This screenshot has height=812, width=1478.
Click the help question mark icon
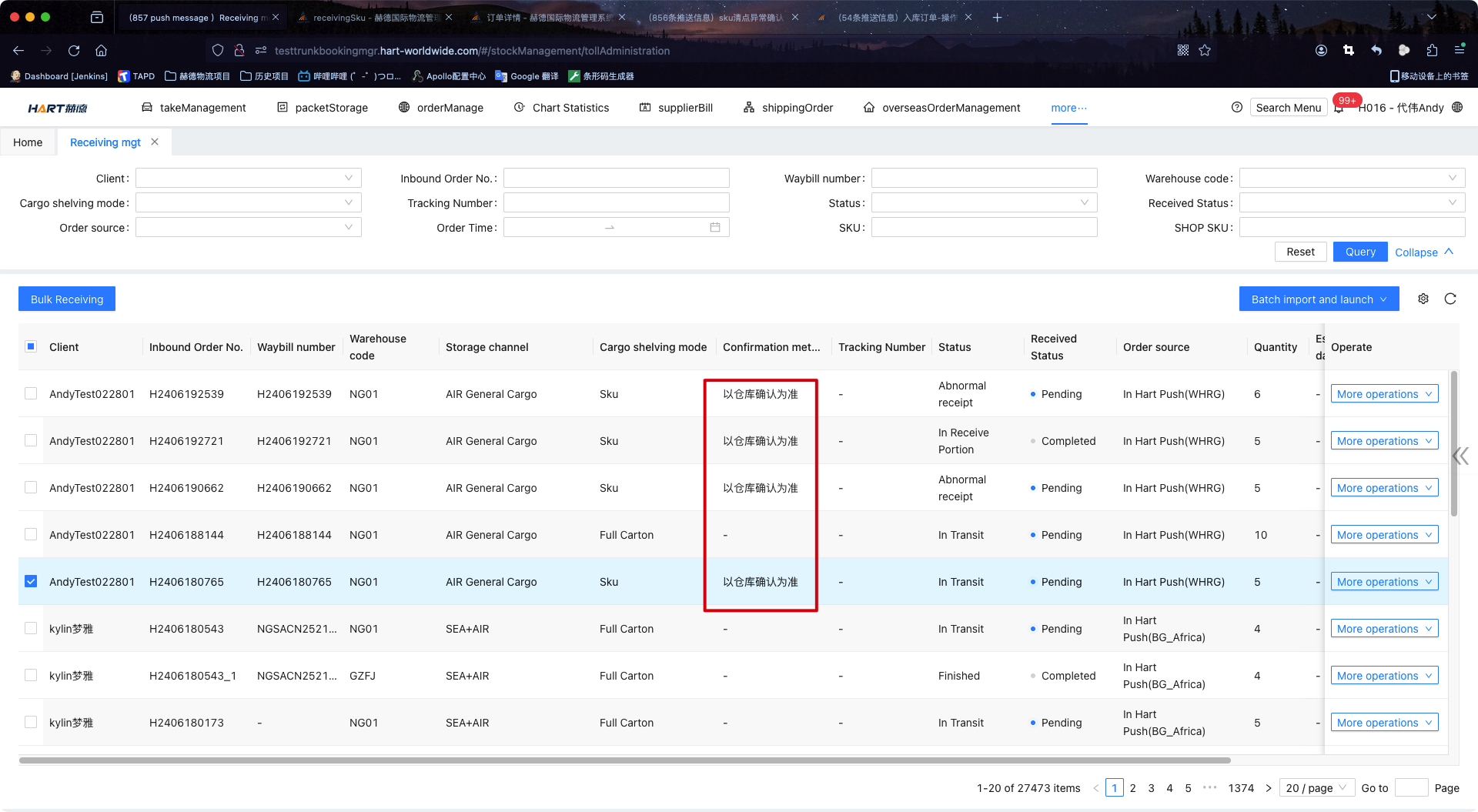pyautogui.click(x=1237, y=108)
